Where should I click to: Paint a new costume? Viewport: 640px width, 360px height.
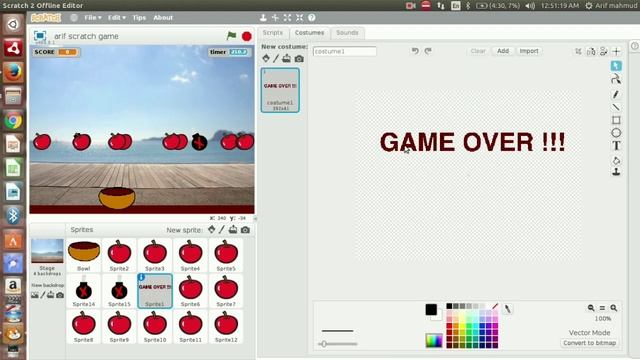276,58
